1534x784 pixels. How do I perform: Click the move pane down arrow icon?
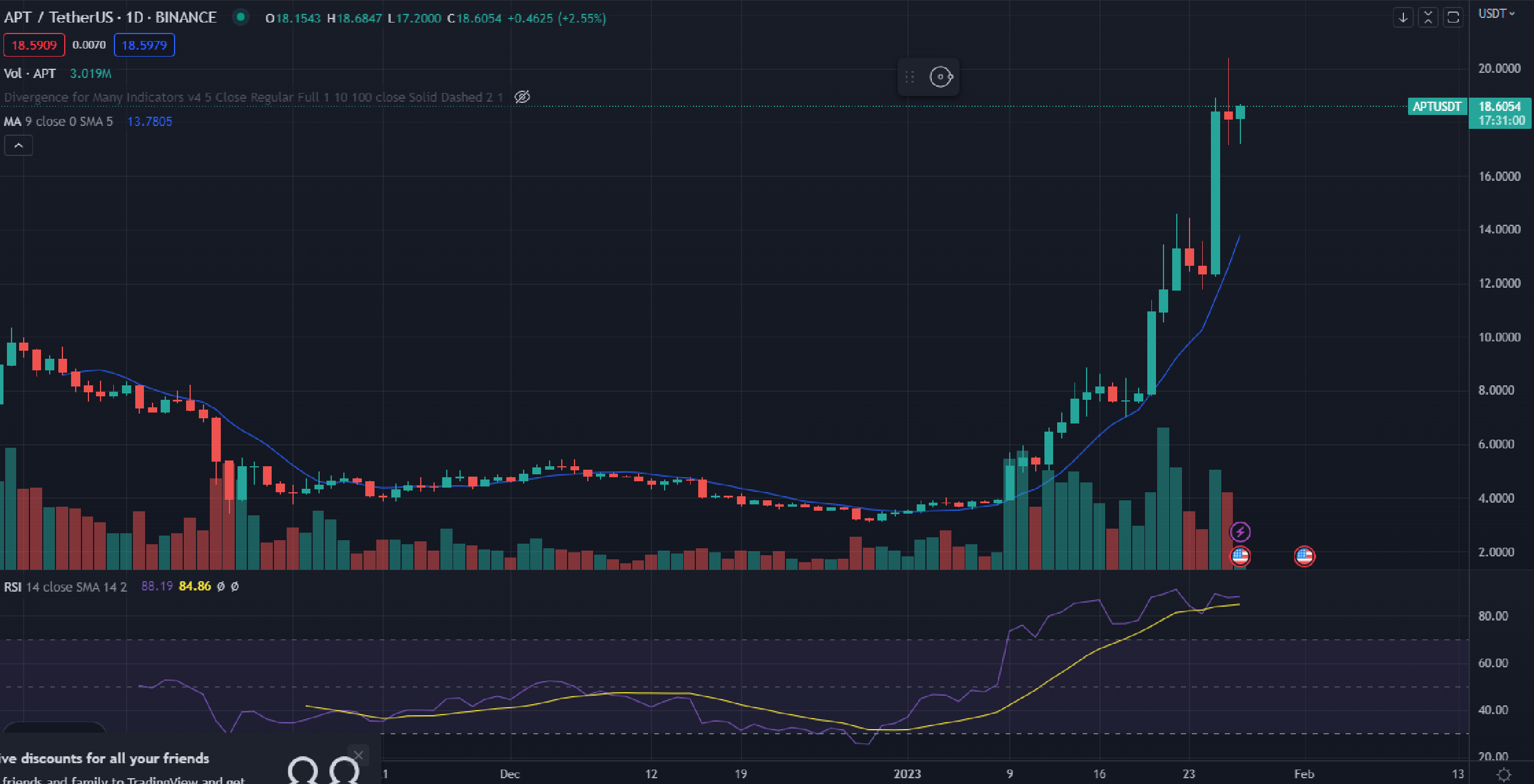1403,17
